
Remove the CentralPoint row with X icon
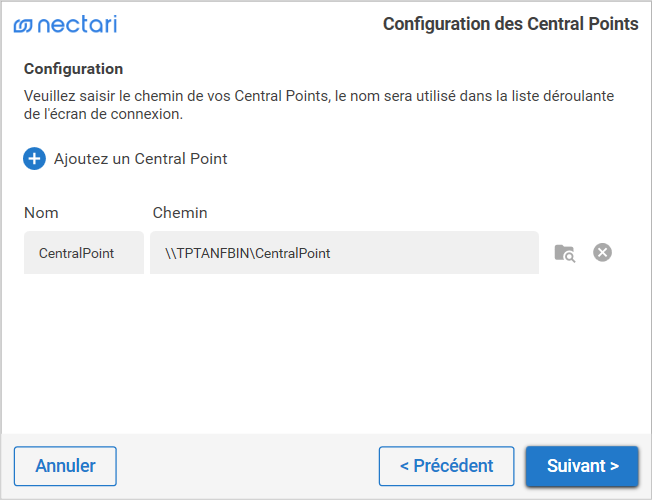coord(602,253)
